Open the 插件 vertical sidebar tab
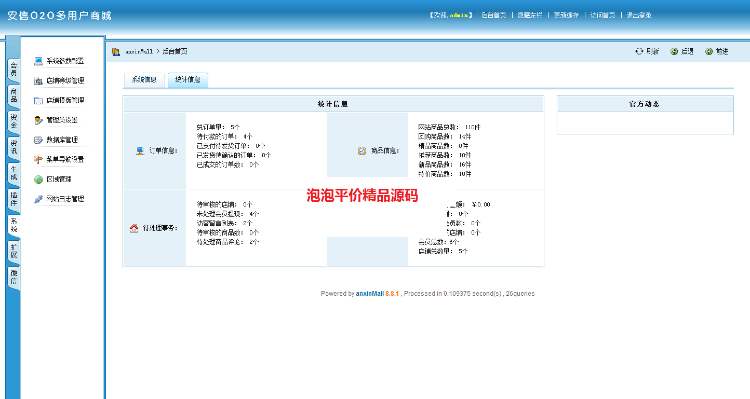This screenshot has width=750, height=399. (13, 200)
